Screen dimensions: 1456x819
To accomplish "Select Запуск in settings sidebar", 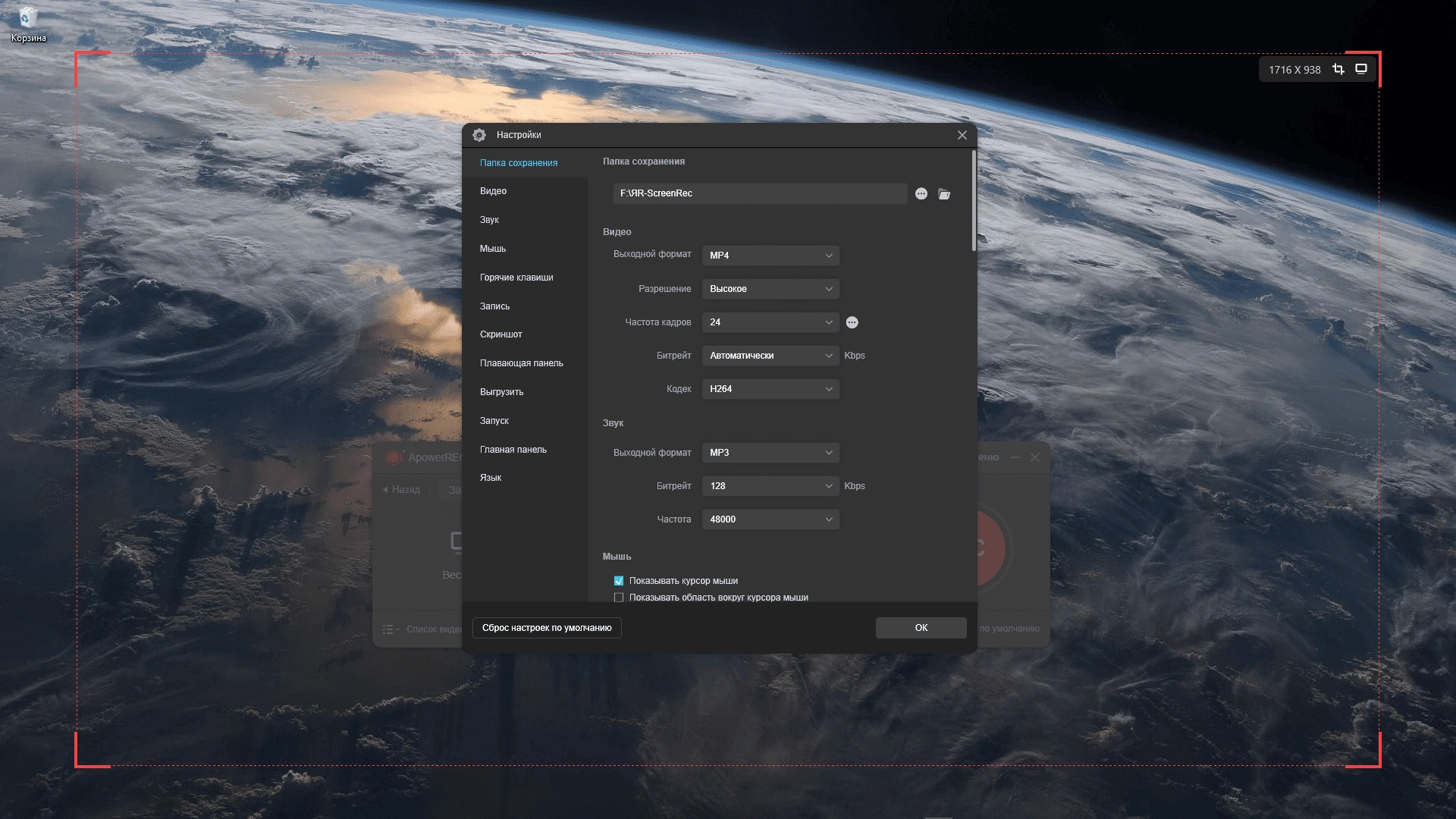I will [524, 421].
